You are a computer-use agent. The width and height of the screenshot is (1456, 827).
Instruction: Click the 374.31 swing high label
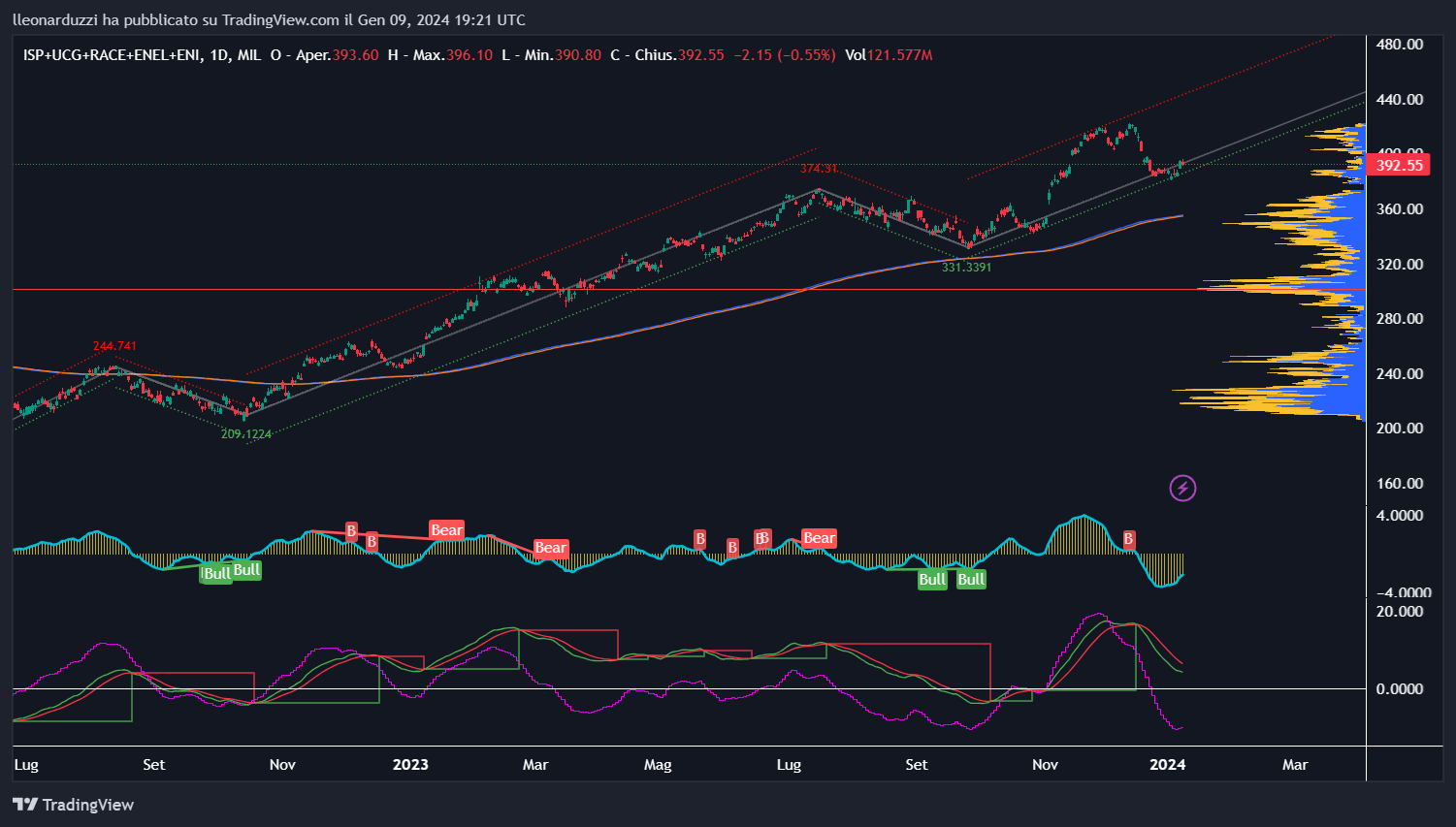pyautogui.click(x=819, y=169)
